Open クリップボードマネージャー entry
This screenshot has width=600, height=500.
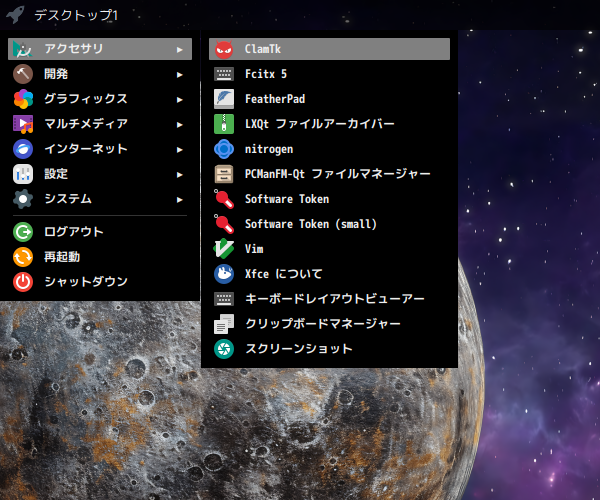[x=329, y=324]
